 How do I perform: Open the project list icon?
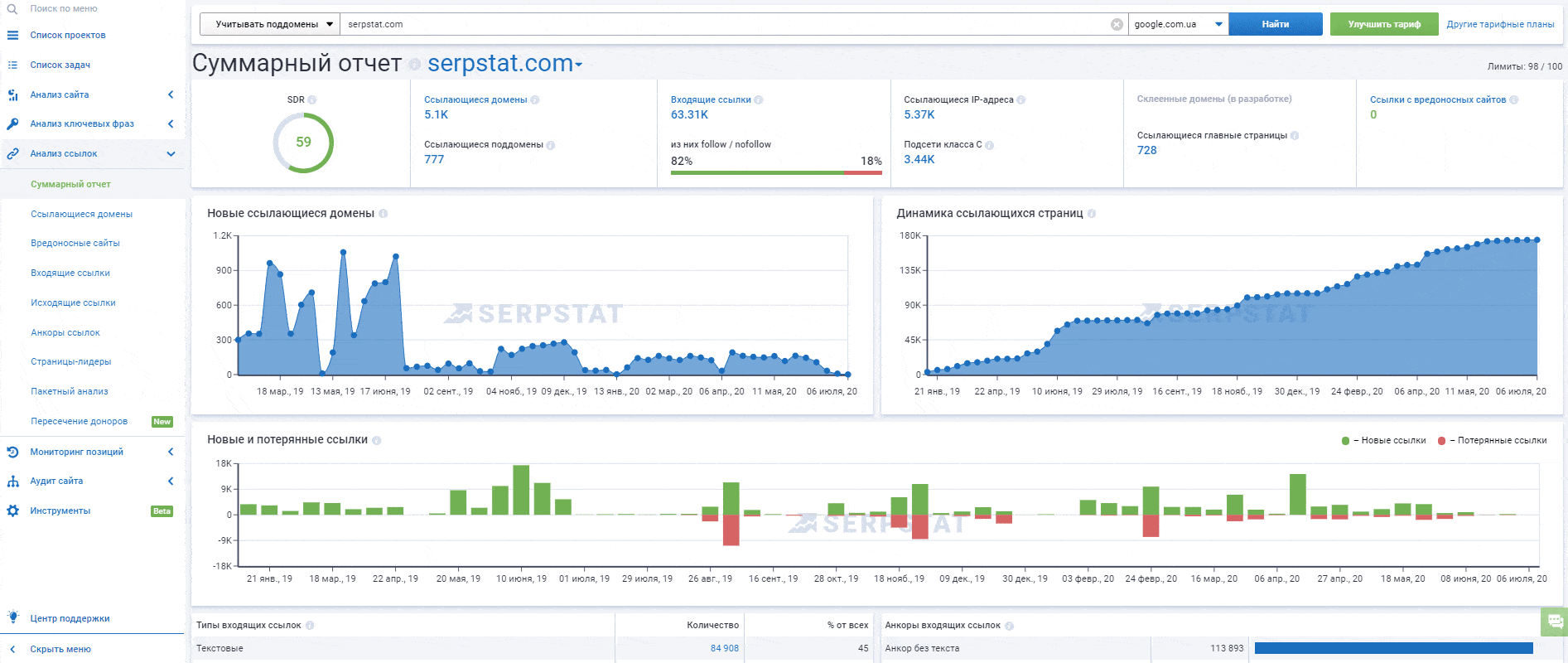tap(12, 36)
